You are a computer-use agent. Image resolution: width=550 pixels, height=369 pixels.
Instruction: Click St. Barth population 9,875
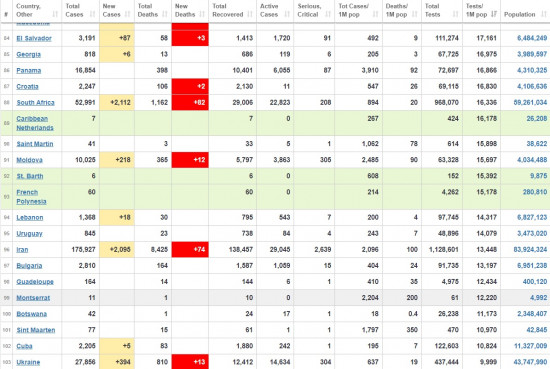538,176
